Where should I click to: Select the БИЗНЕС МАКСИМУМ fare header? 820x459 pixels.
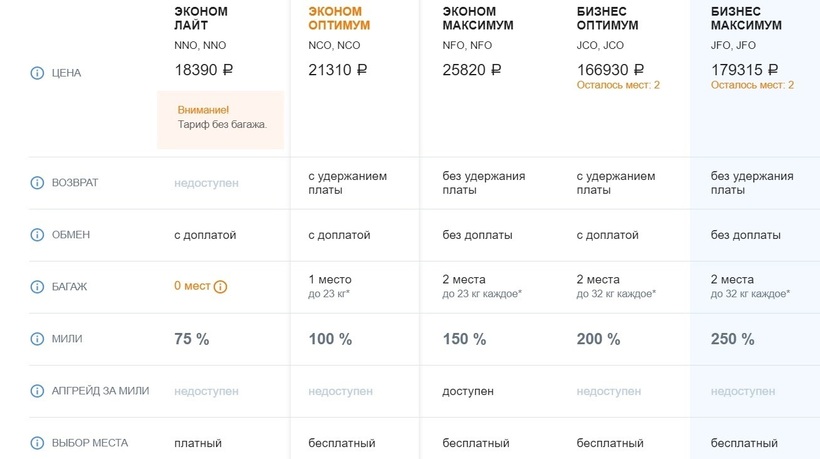tap(746, 18)
